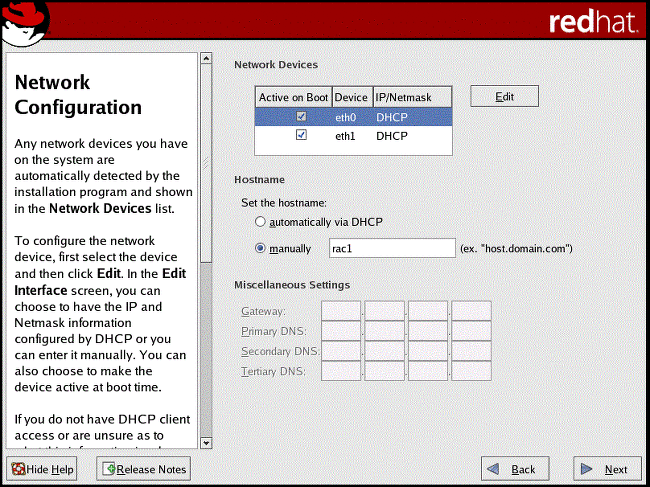Select the manually hostname radio button

pyautogui.click(x=260, y=248)
